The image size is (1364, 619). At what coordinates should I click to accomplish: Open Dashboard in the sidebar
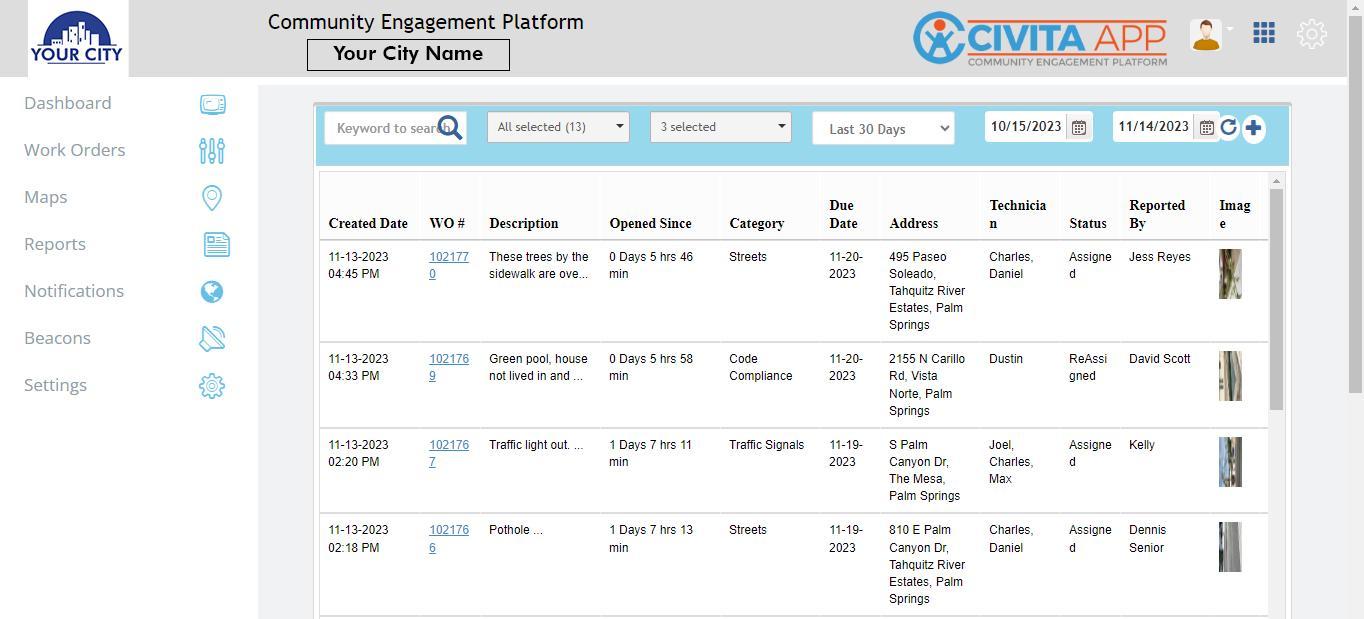(68, 103)
